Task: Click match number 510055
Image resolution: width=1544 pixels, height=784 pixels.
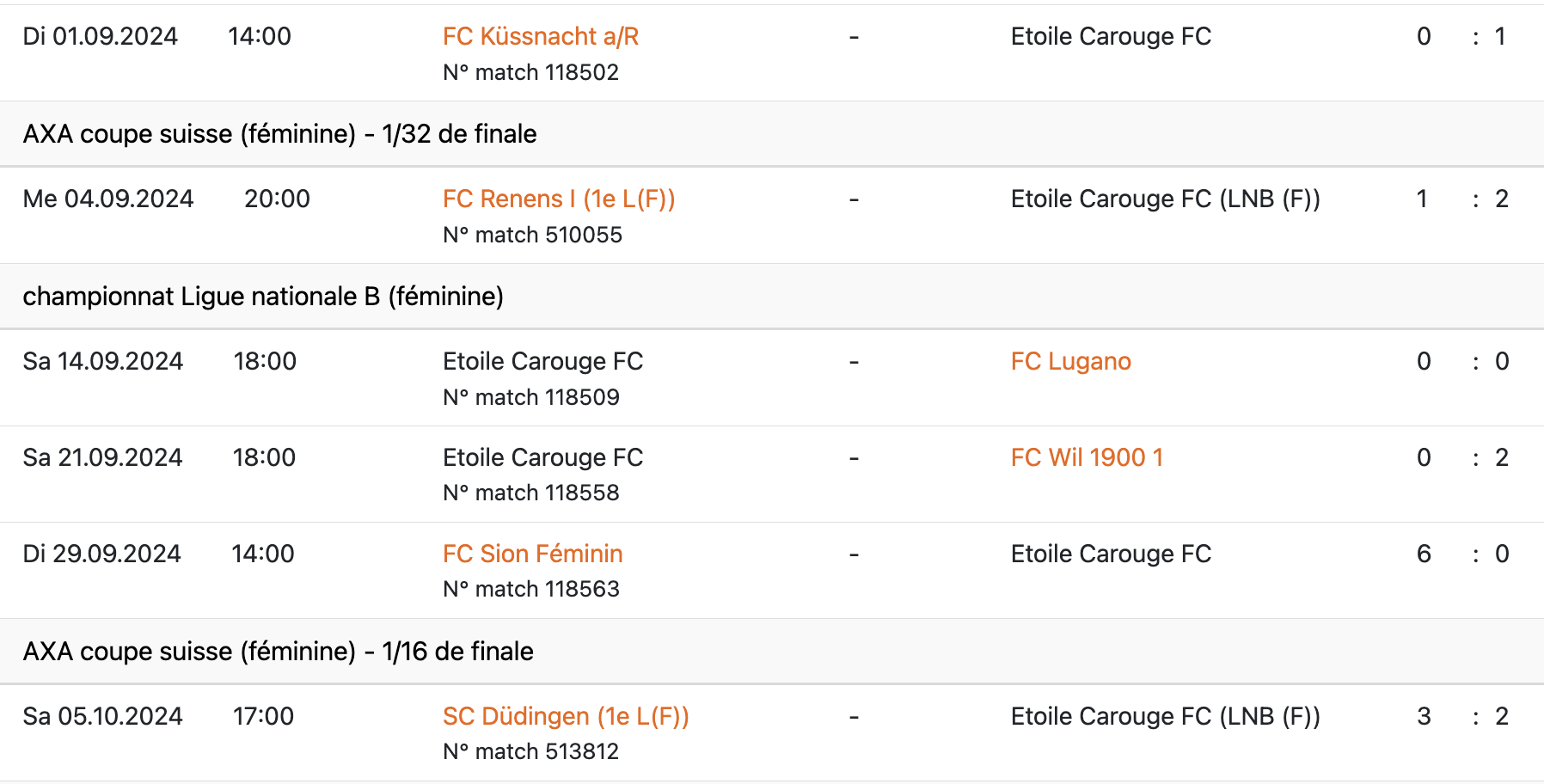Action: click(532, 235)
